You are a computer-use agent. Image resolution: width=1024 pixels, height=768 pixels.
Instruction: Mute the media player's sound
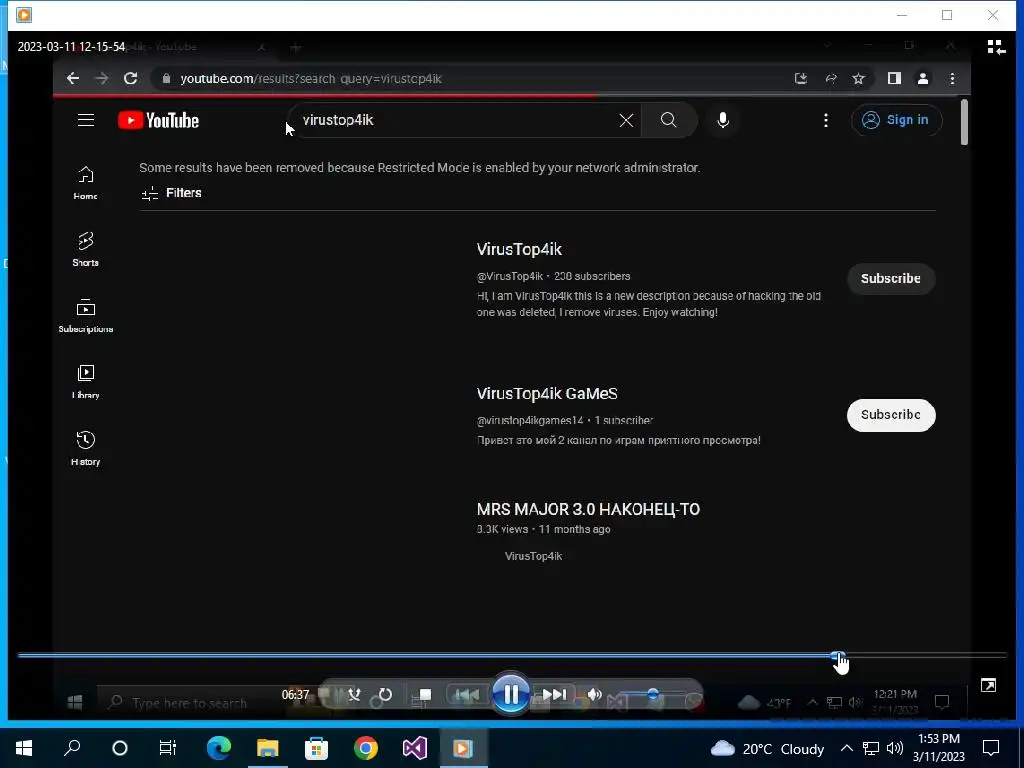click(x=594, y=694)
